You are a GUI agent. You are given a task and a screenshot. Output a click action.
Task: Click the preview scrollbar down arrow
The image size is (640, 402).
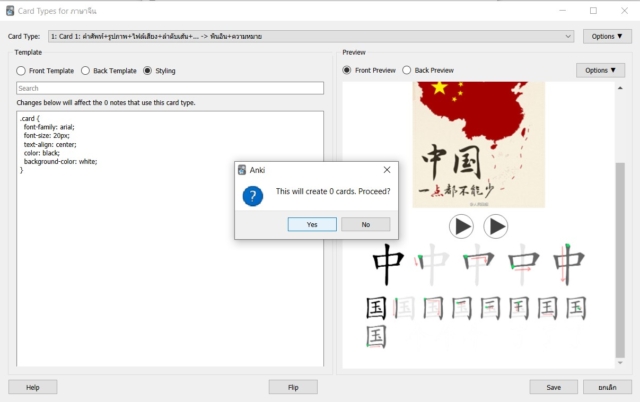pos(620,362)
